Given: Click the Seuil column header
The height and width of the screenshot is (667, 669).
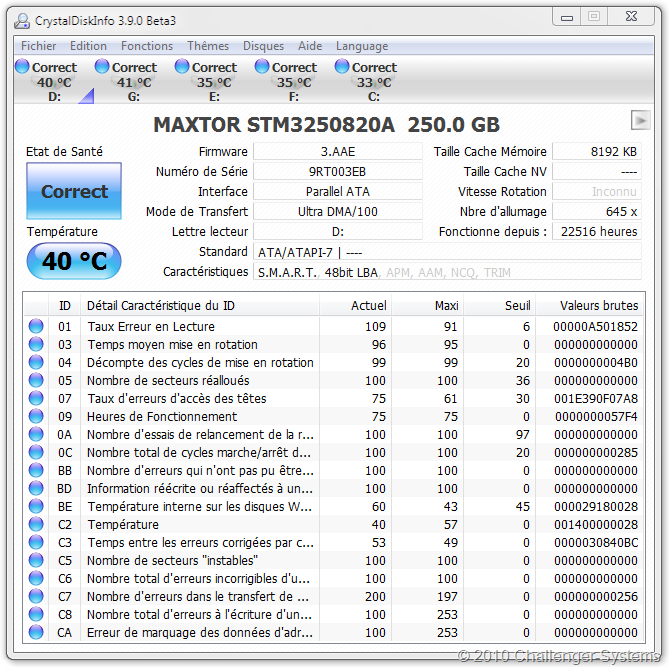Looking at the screenshot, I should point(499,306).
